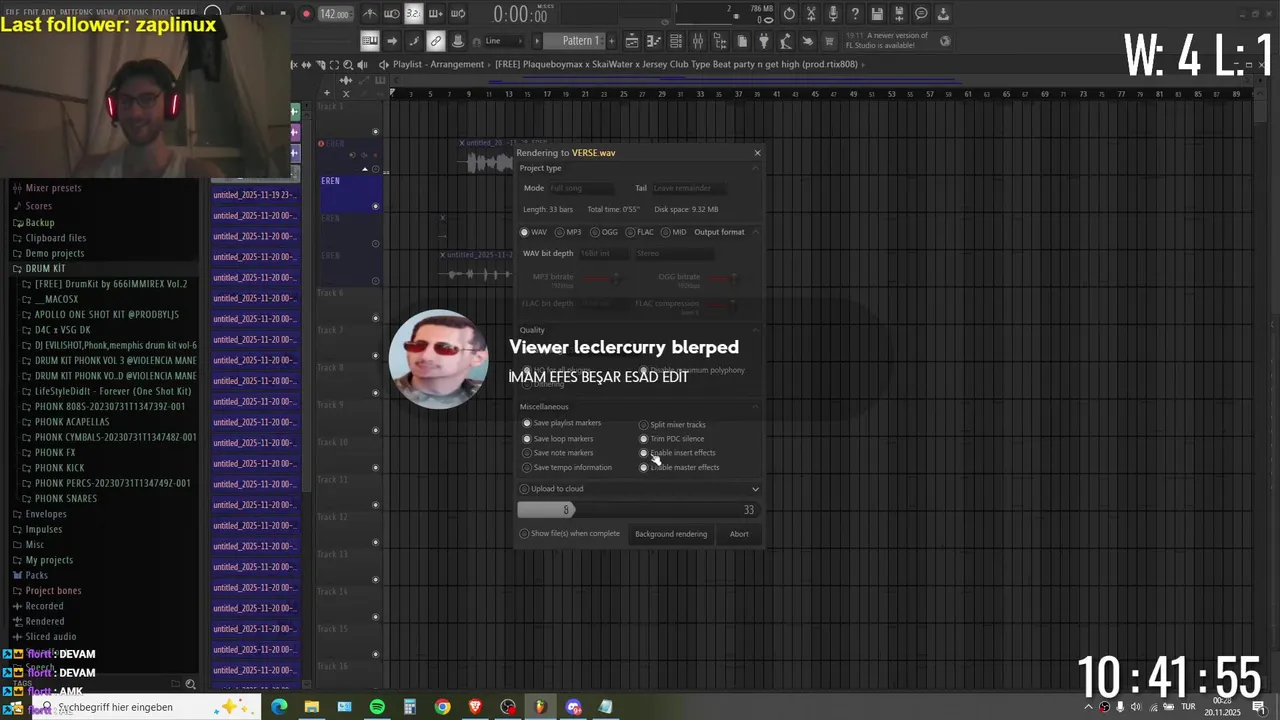This screenshot has width=1280, height=720.
Task: Open the piano roll icon
Action: [654, 41]
